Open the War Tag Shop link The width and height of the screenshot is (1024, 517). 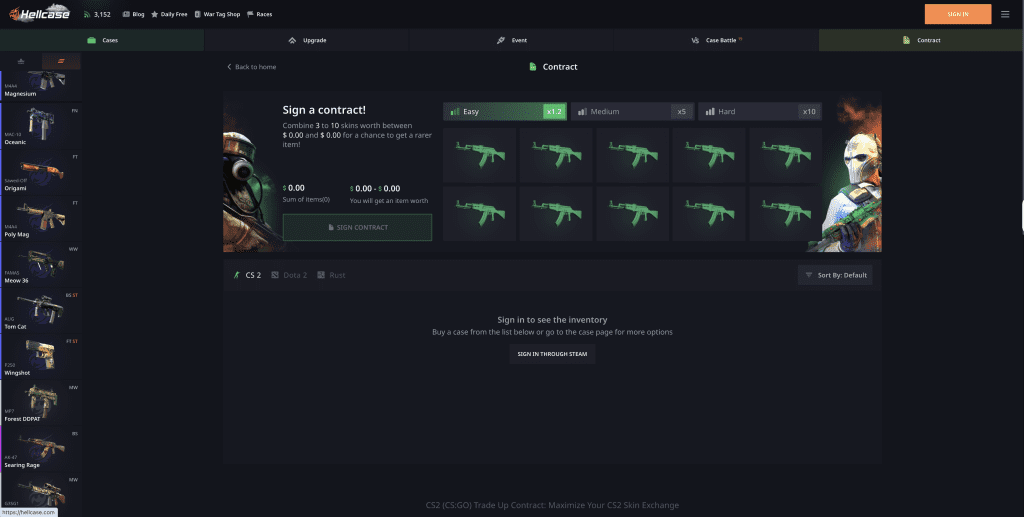217,14
